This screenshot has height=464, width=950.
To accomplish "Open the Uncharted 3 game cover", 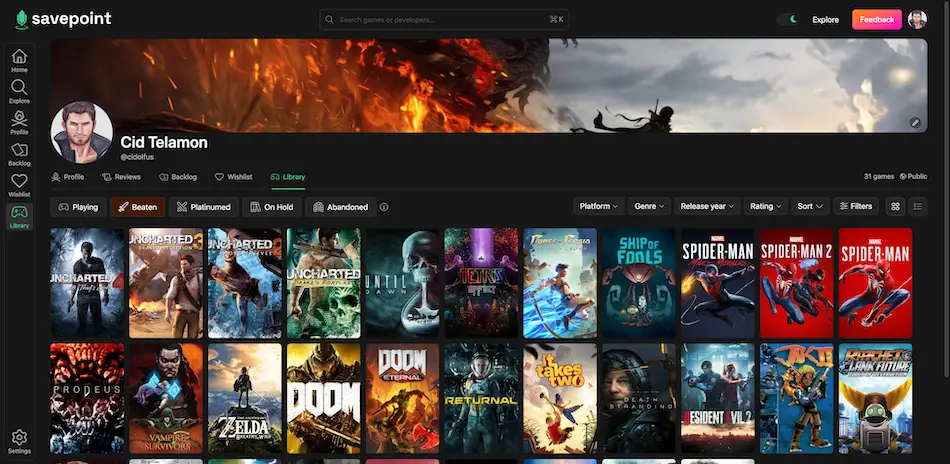I will coord(166,283).
